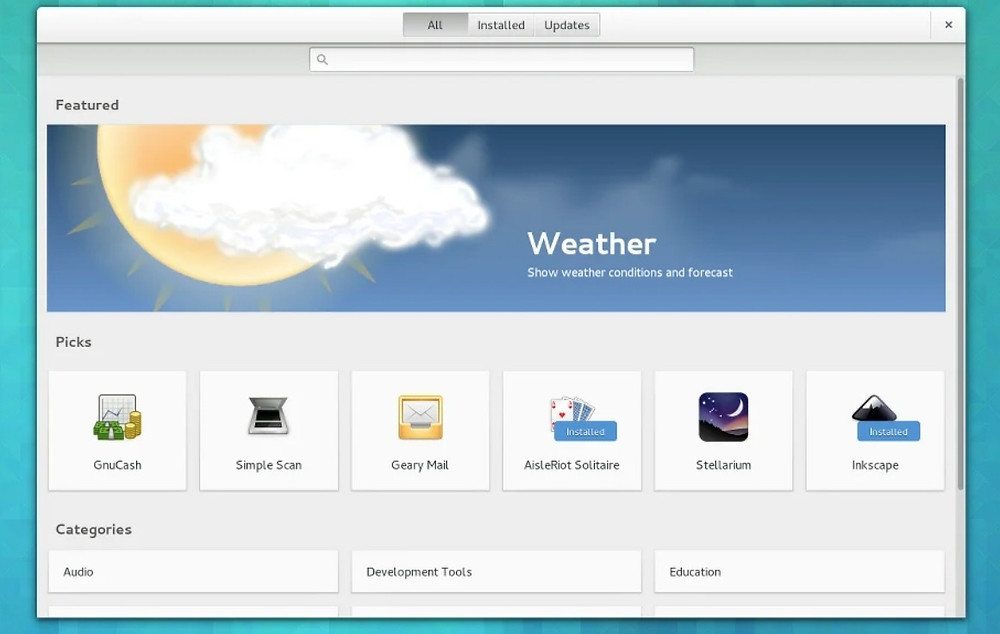Click the AisleRiot Solitaire name label
This screenshot has height=634, width=1000.
pos(571,465)
